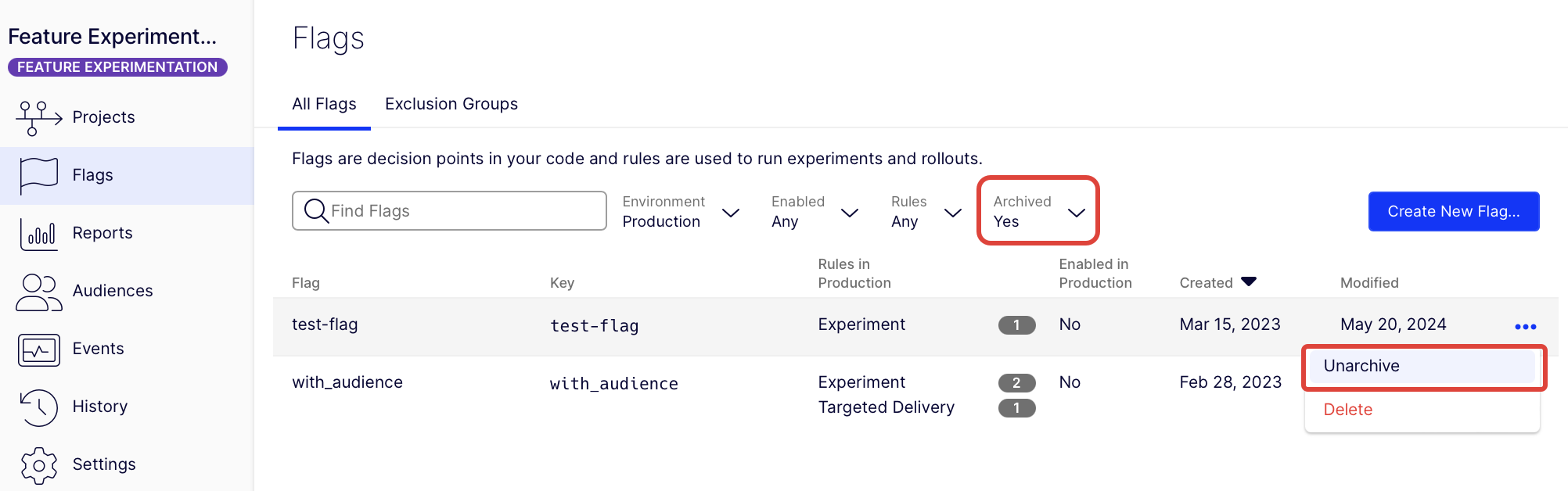Open the with_audience flag
The width and height of the screenshot is (1568, 491).
pyautogui.click(x=347, y=382)
